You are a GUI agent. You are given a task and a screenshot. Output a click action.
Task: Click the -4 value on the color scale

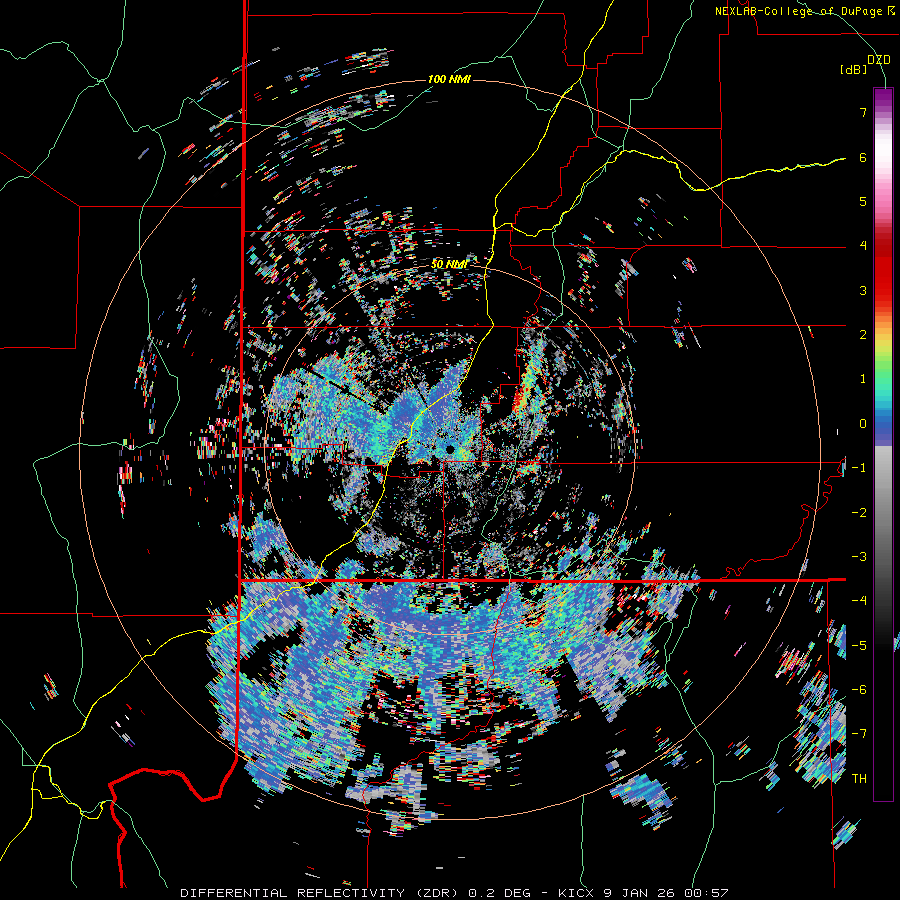[859, 601]
